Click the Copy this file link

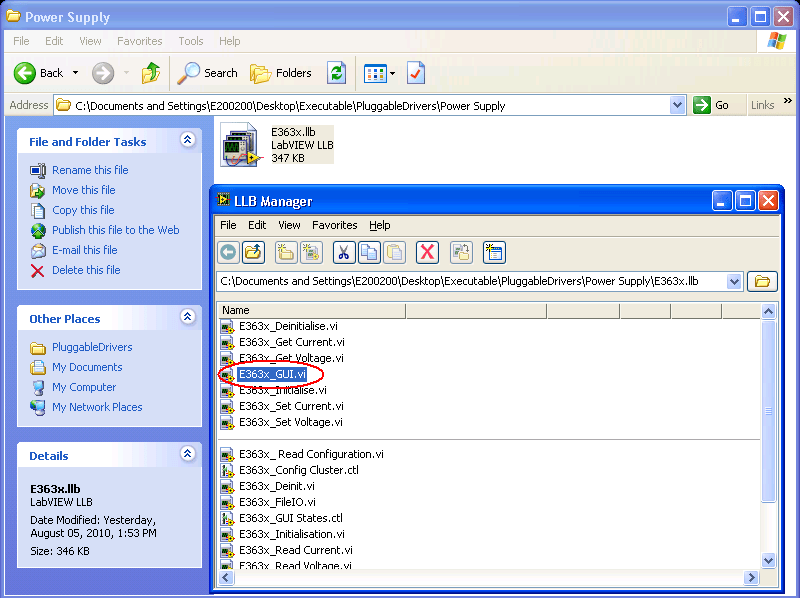pyautogui.click(x=83, y=210)
